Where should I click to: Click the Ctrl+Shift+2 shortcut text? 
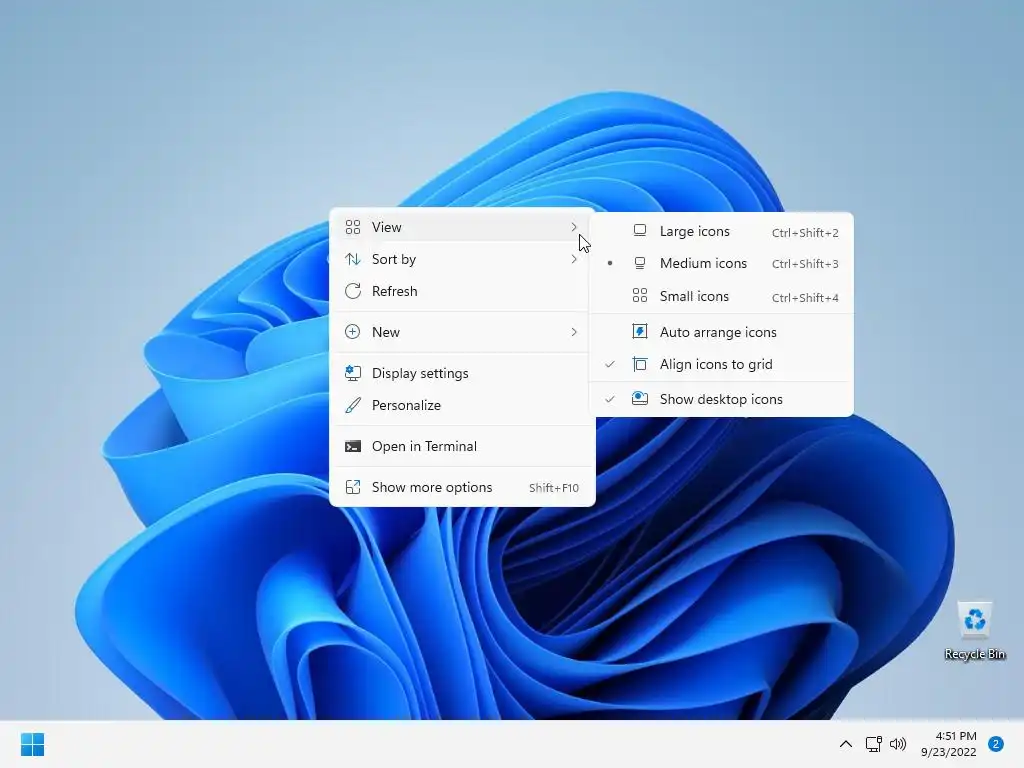pos(805,232)
